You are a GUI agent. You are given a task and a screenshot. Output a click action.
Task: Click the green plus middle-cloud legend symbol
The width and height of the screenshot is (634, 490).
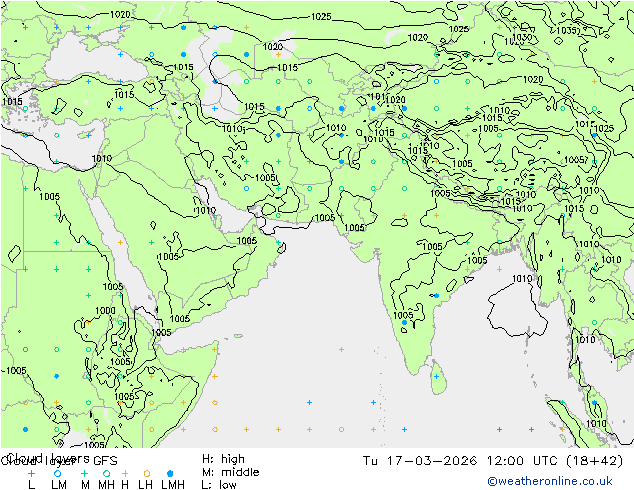click(x=84, y=473)
